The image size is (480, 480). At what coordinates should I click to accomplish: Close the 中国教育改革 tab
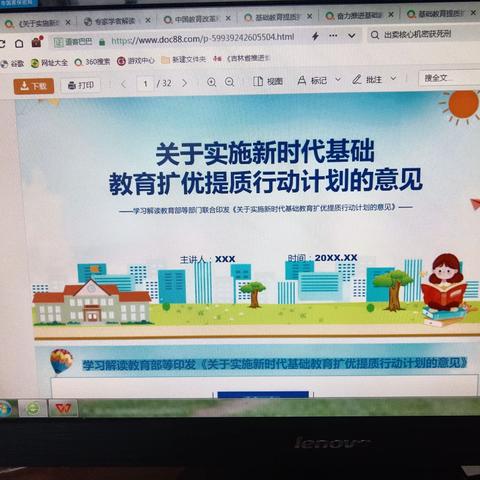tap(228, 18)
